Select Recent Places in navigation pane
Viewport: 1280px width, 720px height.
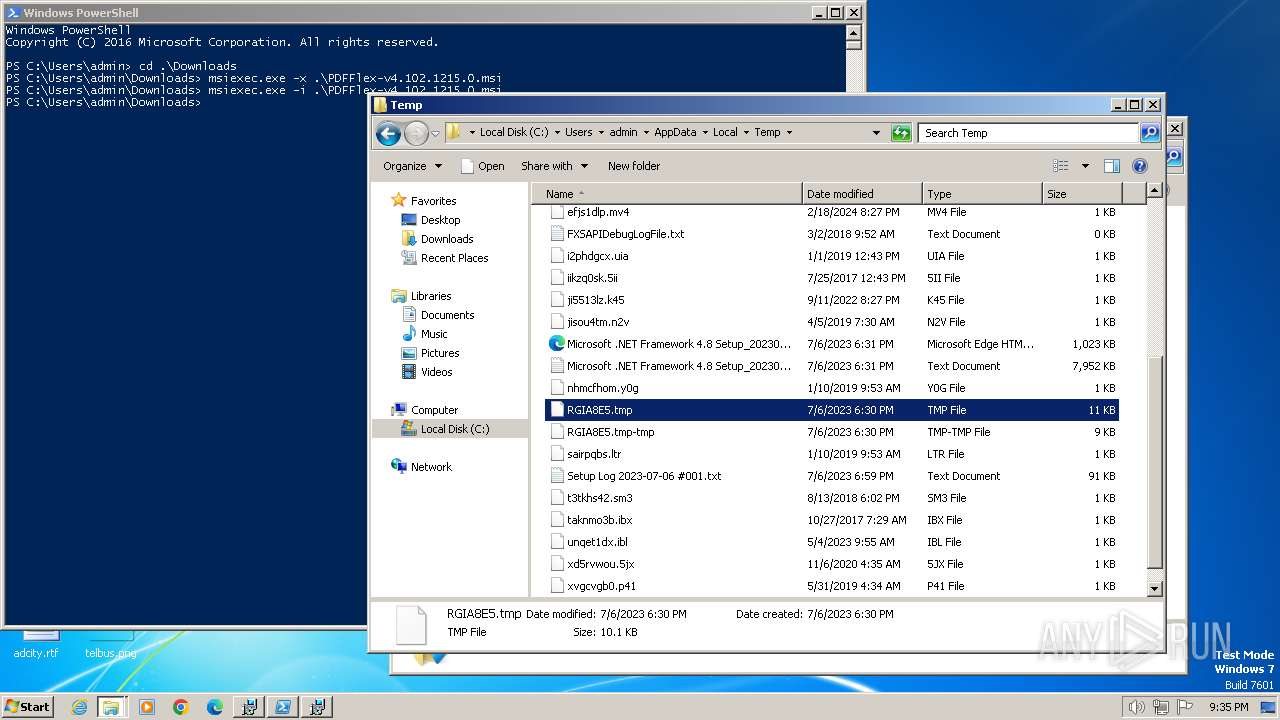pyautogui.click(x=454, y=258)
